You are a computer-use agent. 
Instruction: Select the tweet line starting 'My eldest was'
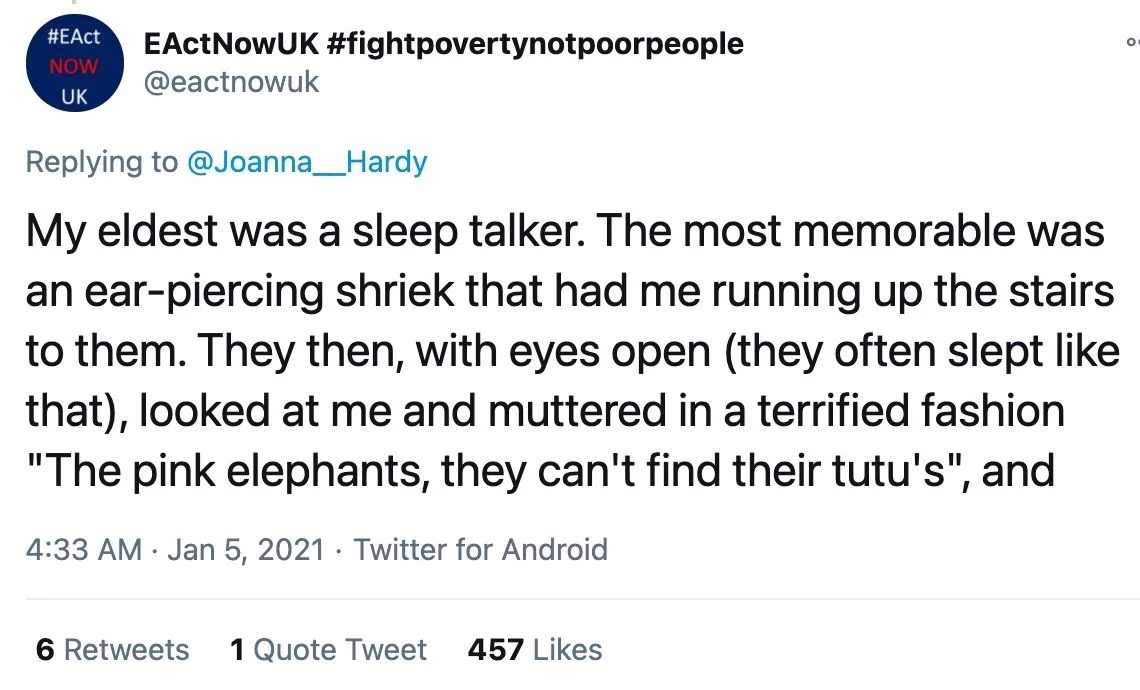pyautogui.click(x=565, y=231)
